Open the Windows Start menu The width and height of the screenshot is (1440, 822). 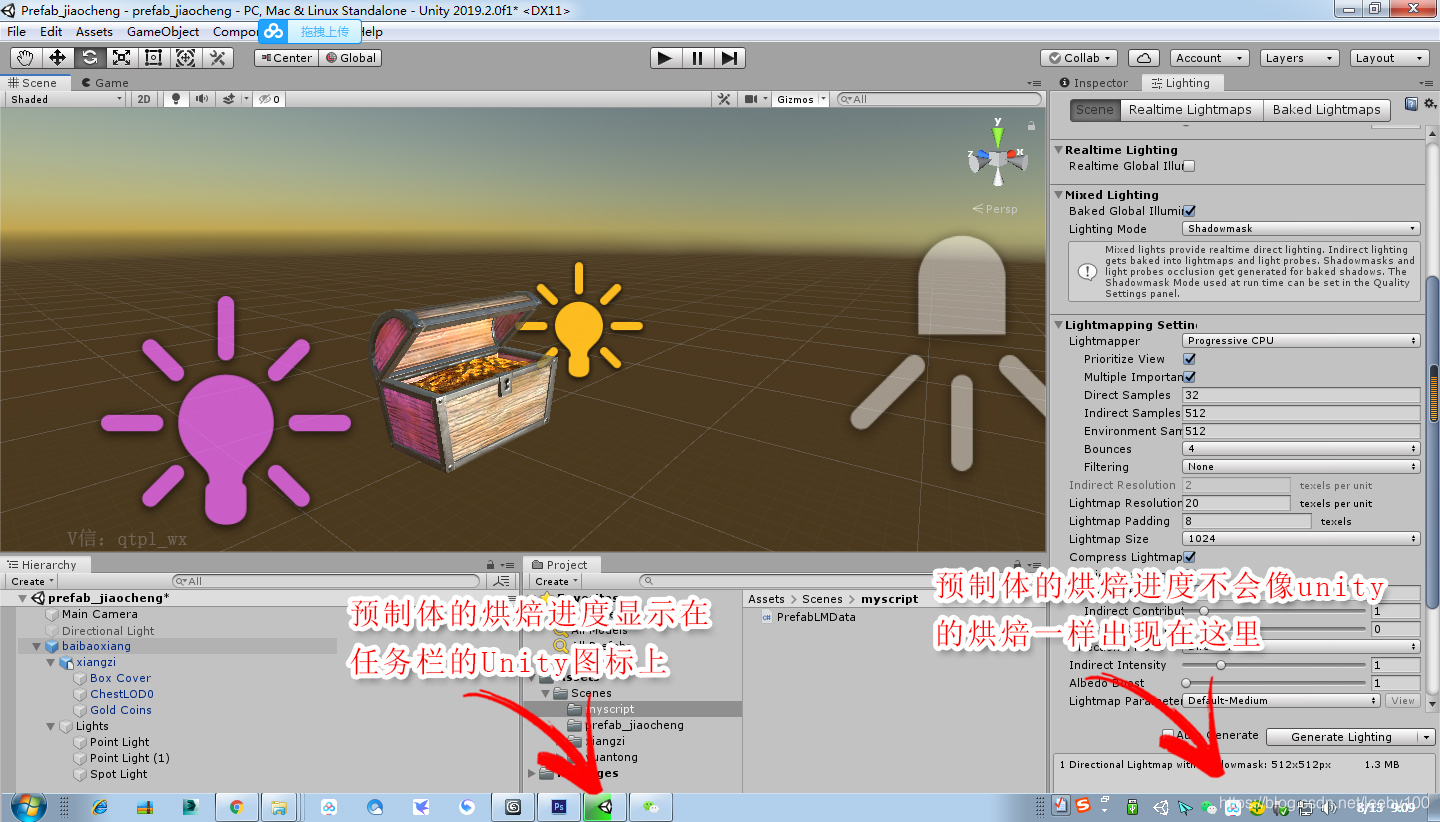coord(27,806)
